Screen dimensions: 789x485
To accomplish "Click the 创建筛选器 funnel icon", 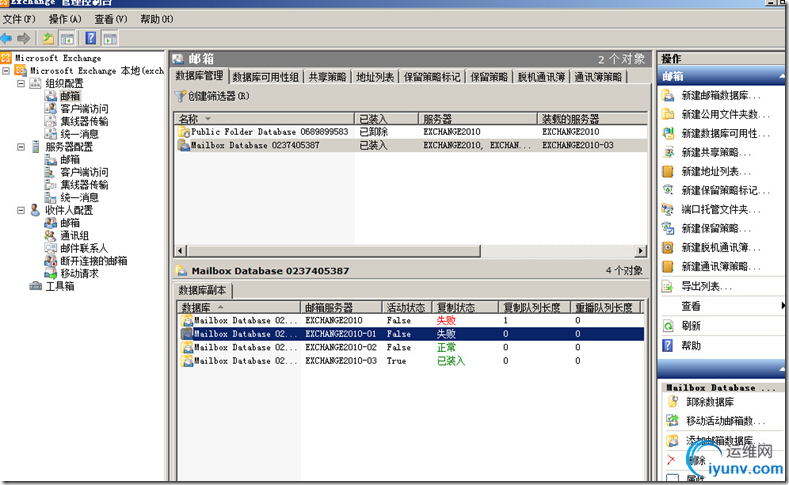I will point(180,96).
